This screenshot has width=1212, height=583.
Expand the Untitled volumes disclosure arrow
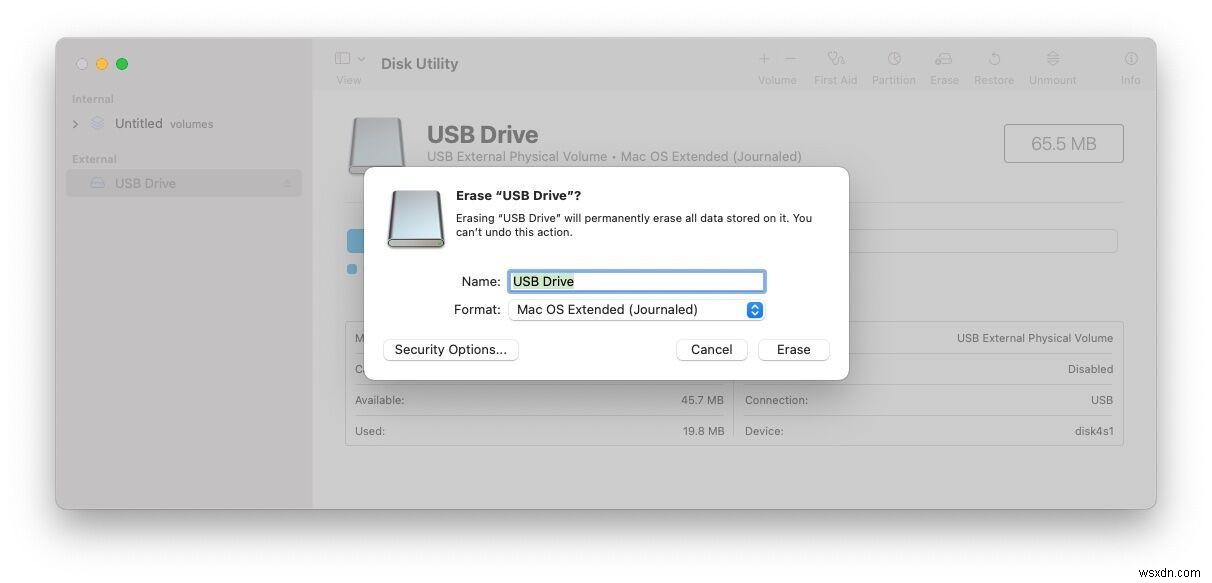(75, 124)
